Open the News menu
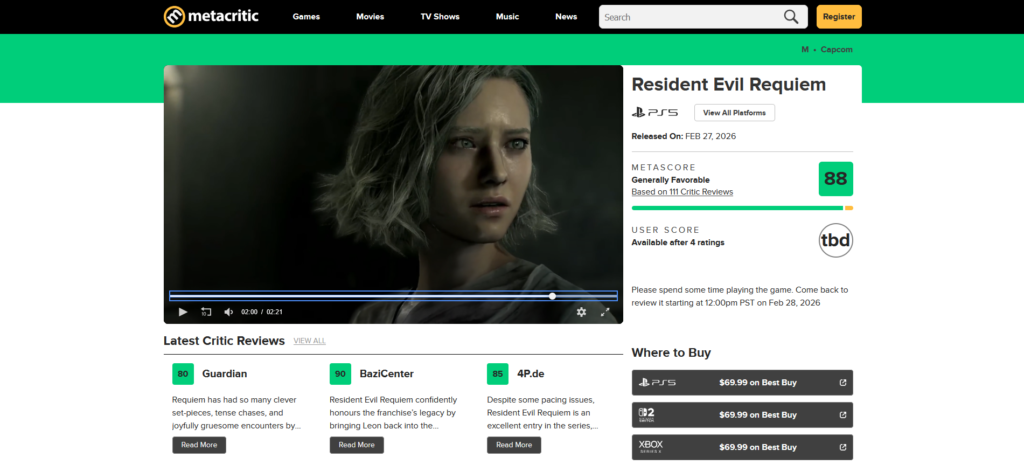 pyautogui.click(x=566, y=17)
